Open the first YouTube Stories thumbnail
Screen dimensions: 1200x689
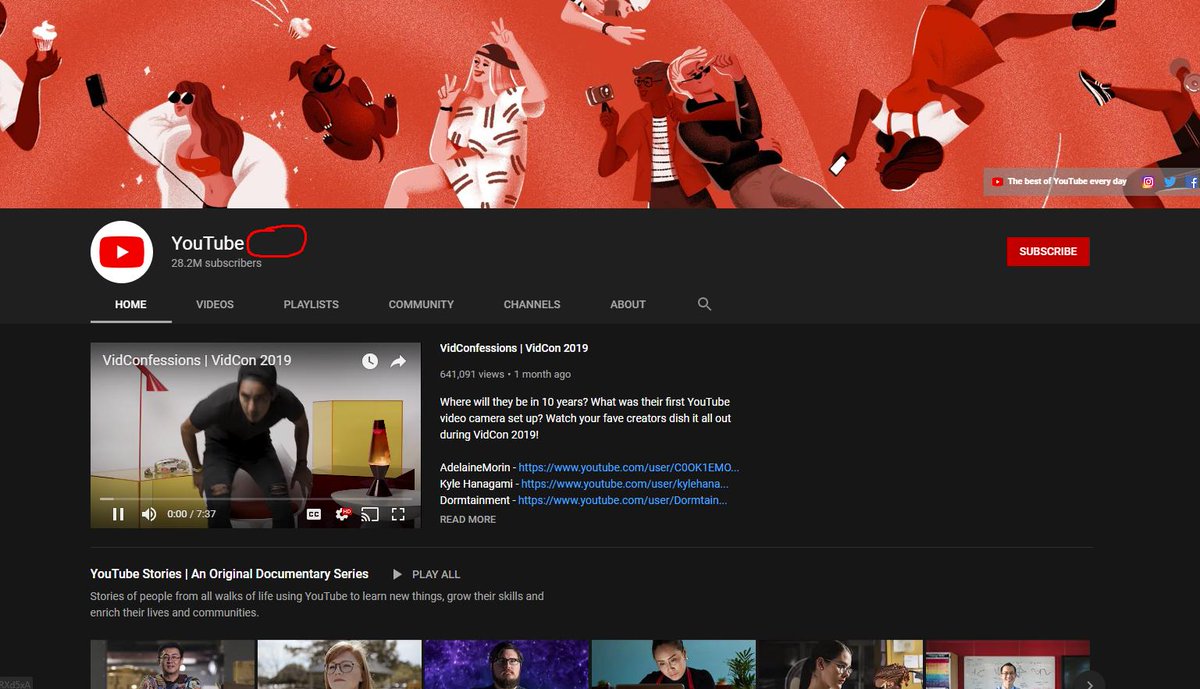coord(172,664)
